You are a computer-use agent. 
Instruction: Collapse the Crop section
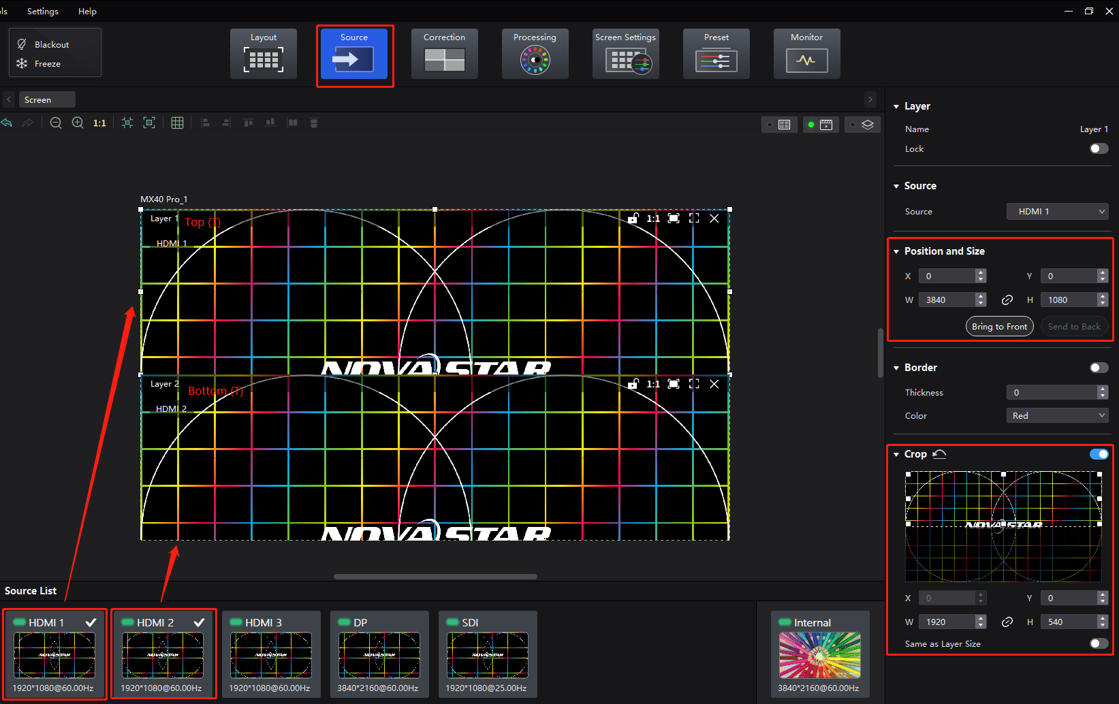pos(896,454)
